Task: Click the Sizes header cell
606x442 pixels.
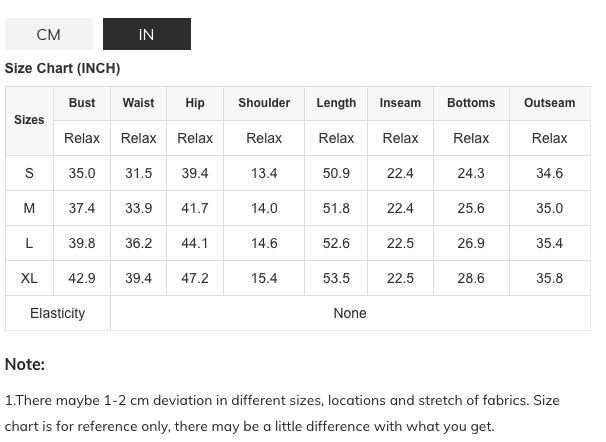Action: pyautogui.click(x=29, y=120)
